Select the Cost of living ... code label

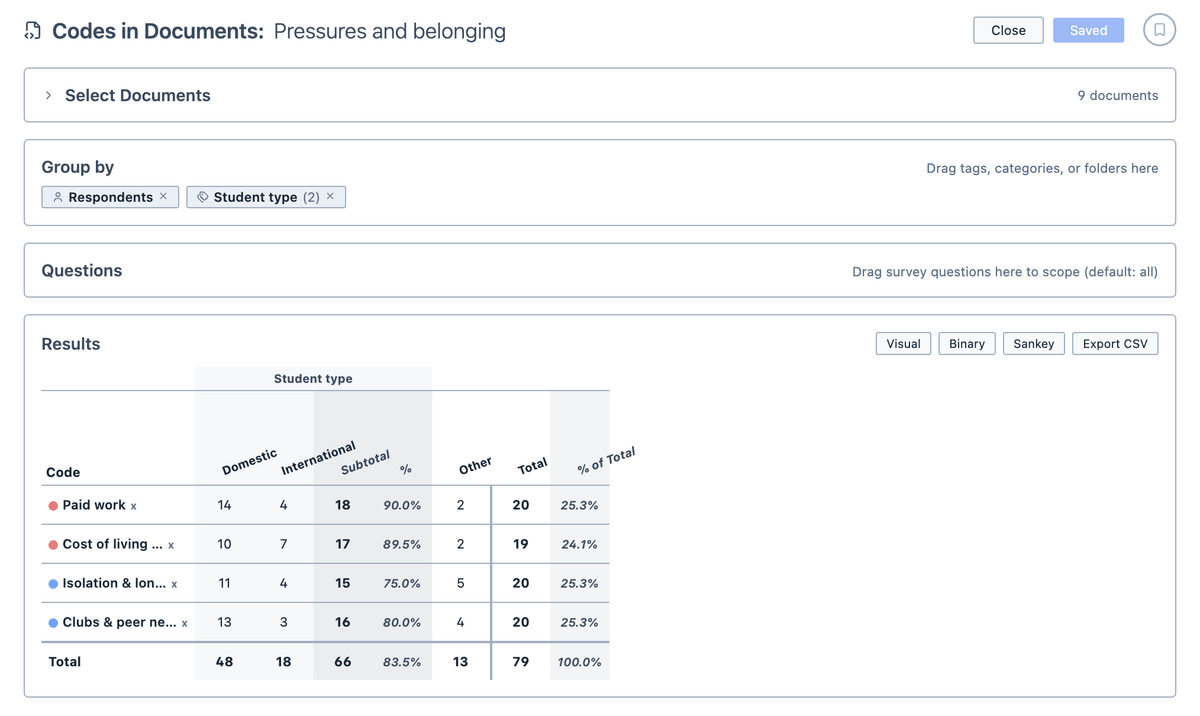112,544
